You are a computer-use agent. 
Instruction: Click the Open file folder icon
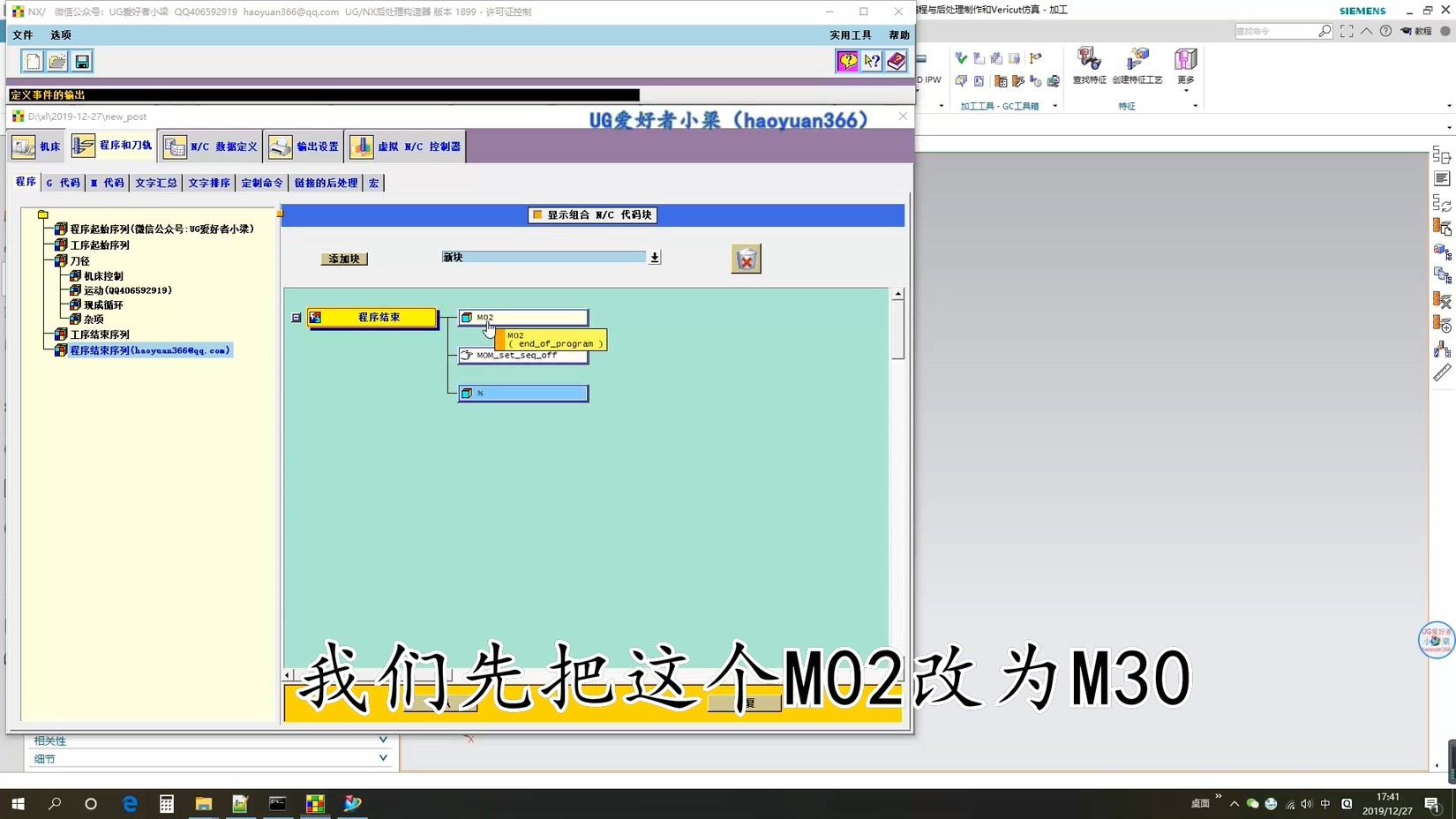click(x=57, y=61)
